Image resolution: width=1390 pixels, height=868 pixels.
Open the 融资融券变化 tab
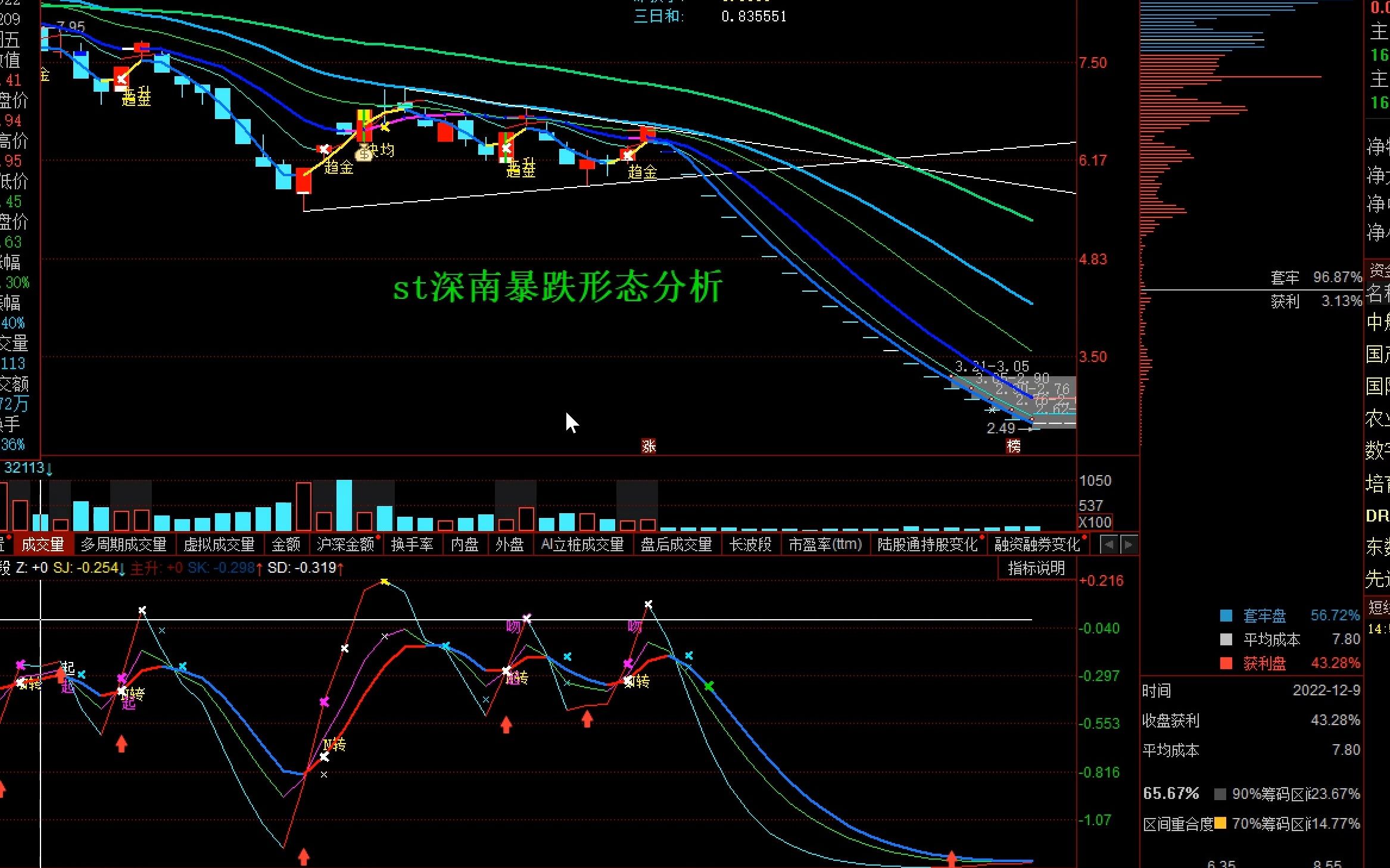coord(1037,544)
